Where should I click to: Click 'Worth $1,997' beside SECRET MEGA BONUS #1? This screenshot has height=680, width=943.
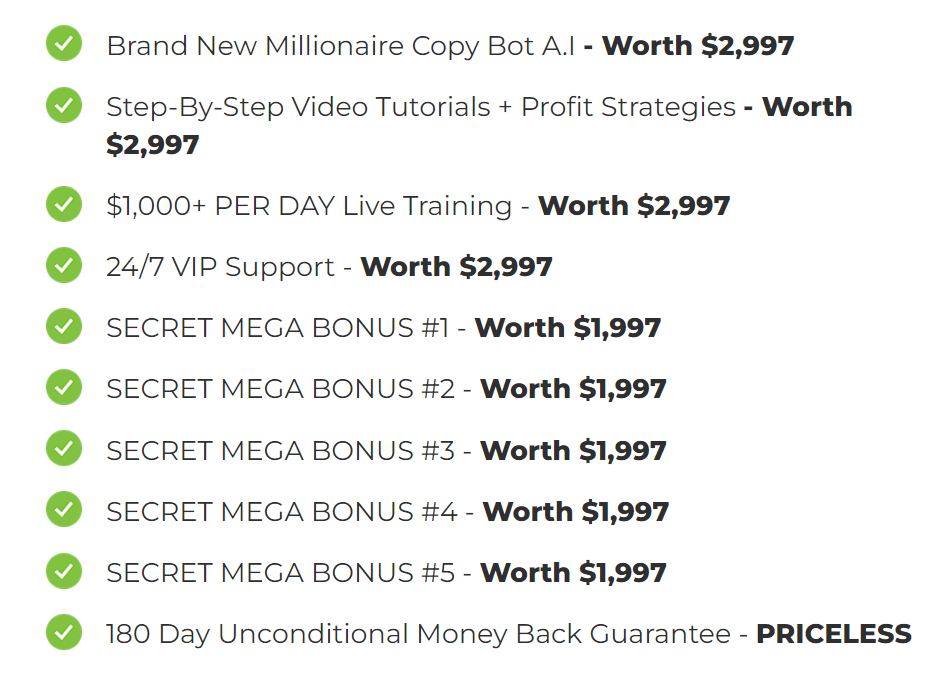[568, 328]
